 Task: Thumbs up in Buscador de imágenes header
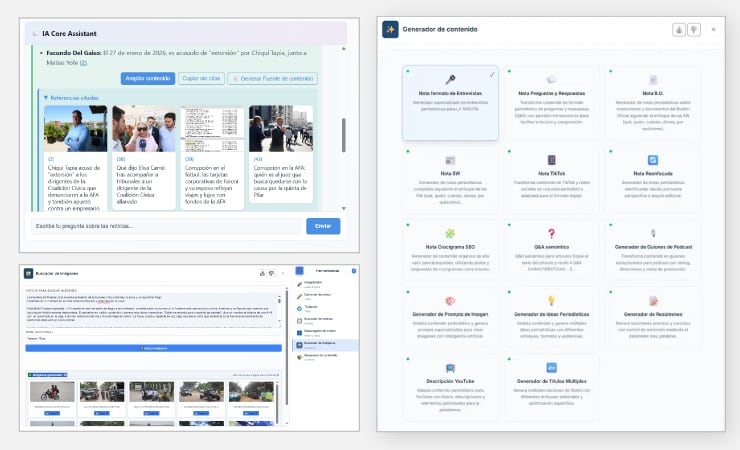(x=262, y=273)
